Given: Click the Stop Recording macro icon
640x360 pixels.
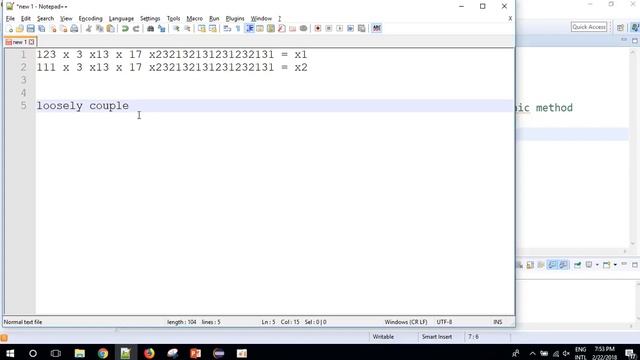Looking at the screenshot, I should coord(329,29).
